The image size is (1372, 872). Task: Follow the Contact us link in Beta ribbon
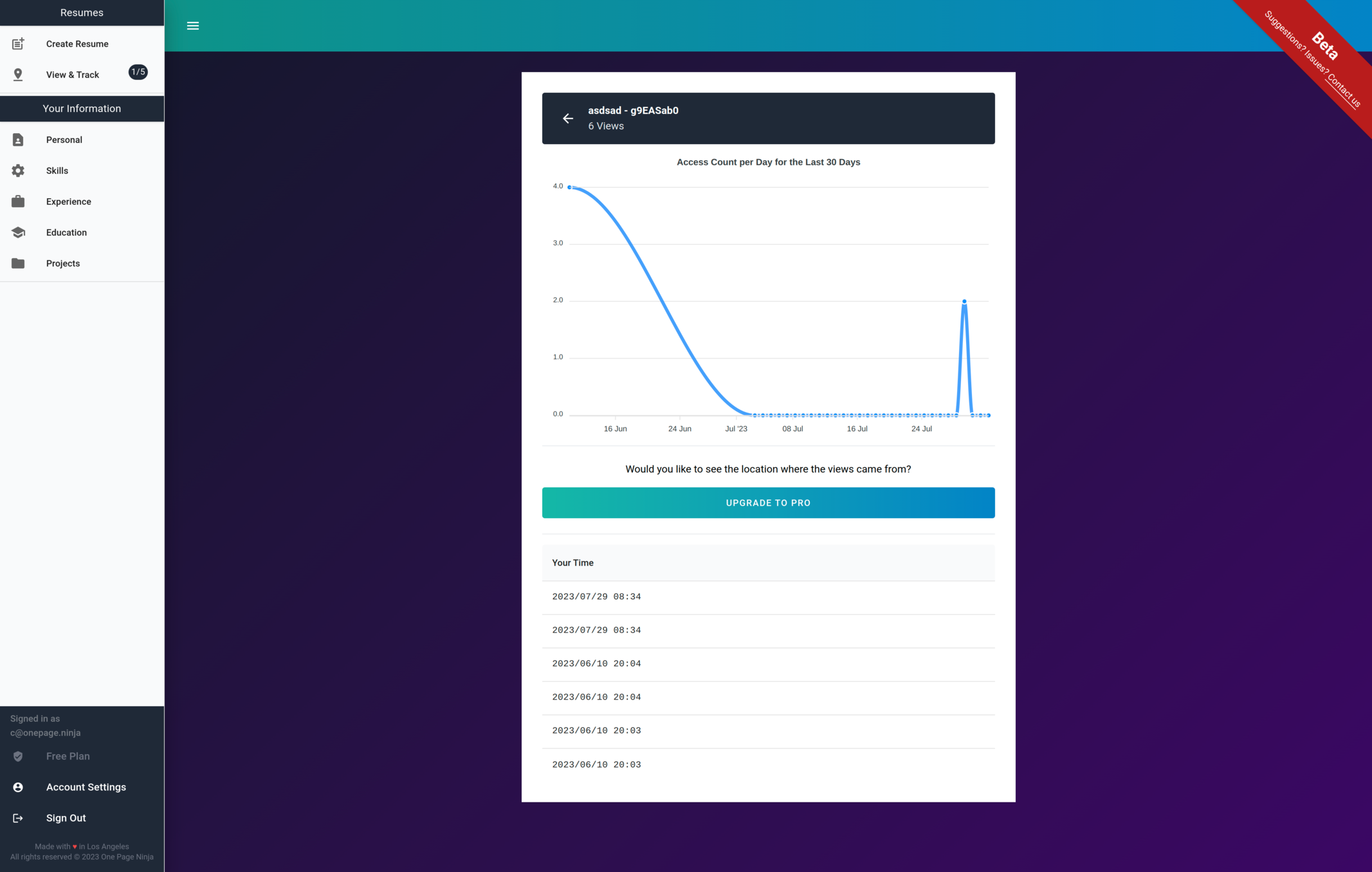coord(1344,92)
